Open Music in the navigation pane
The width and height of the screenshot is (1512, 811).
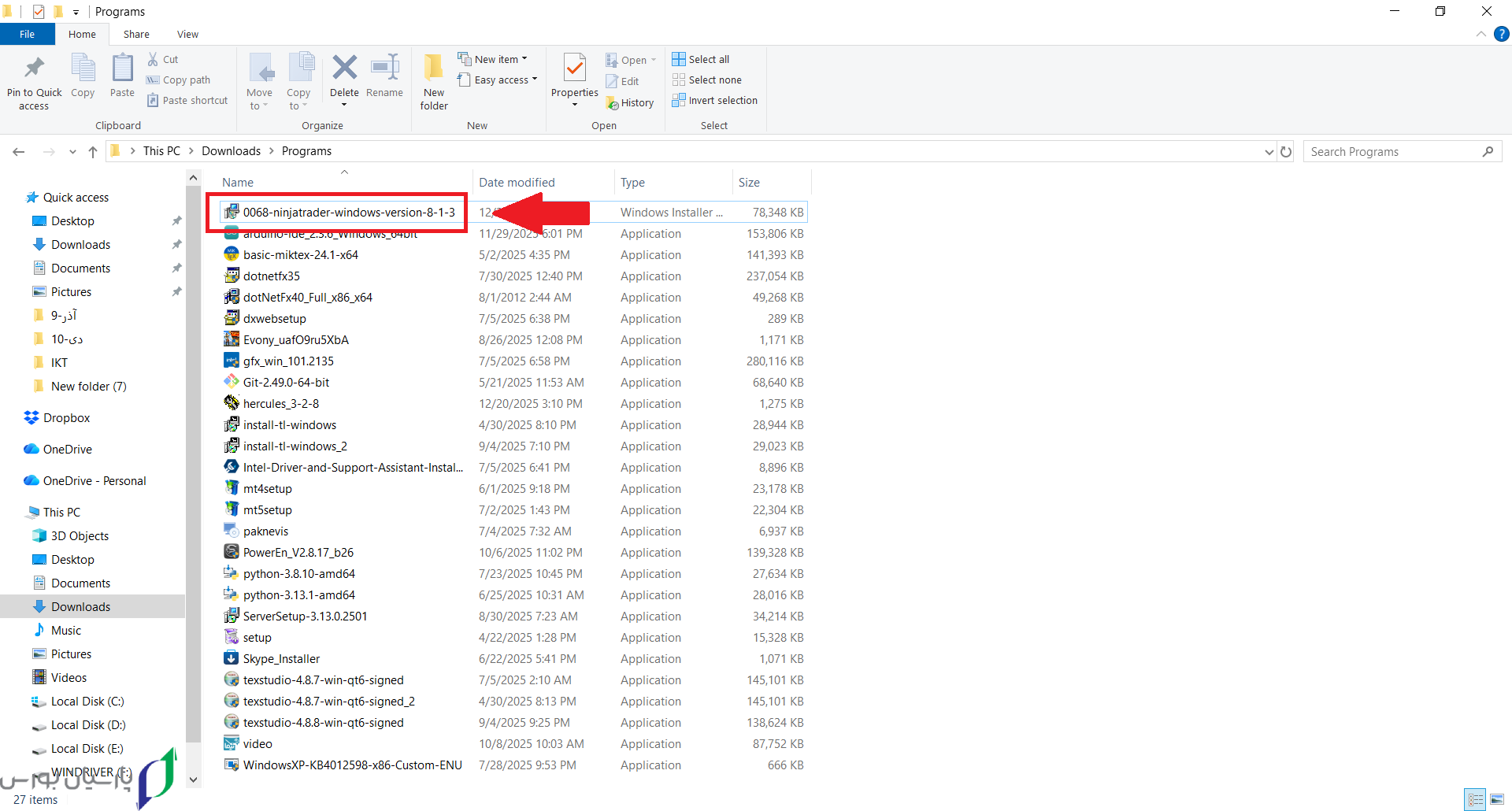click(x=65, y=630)
